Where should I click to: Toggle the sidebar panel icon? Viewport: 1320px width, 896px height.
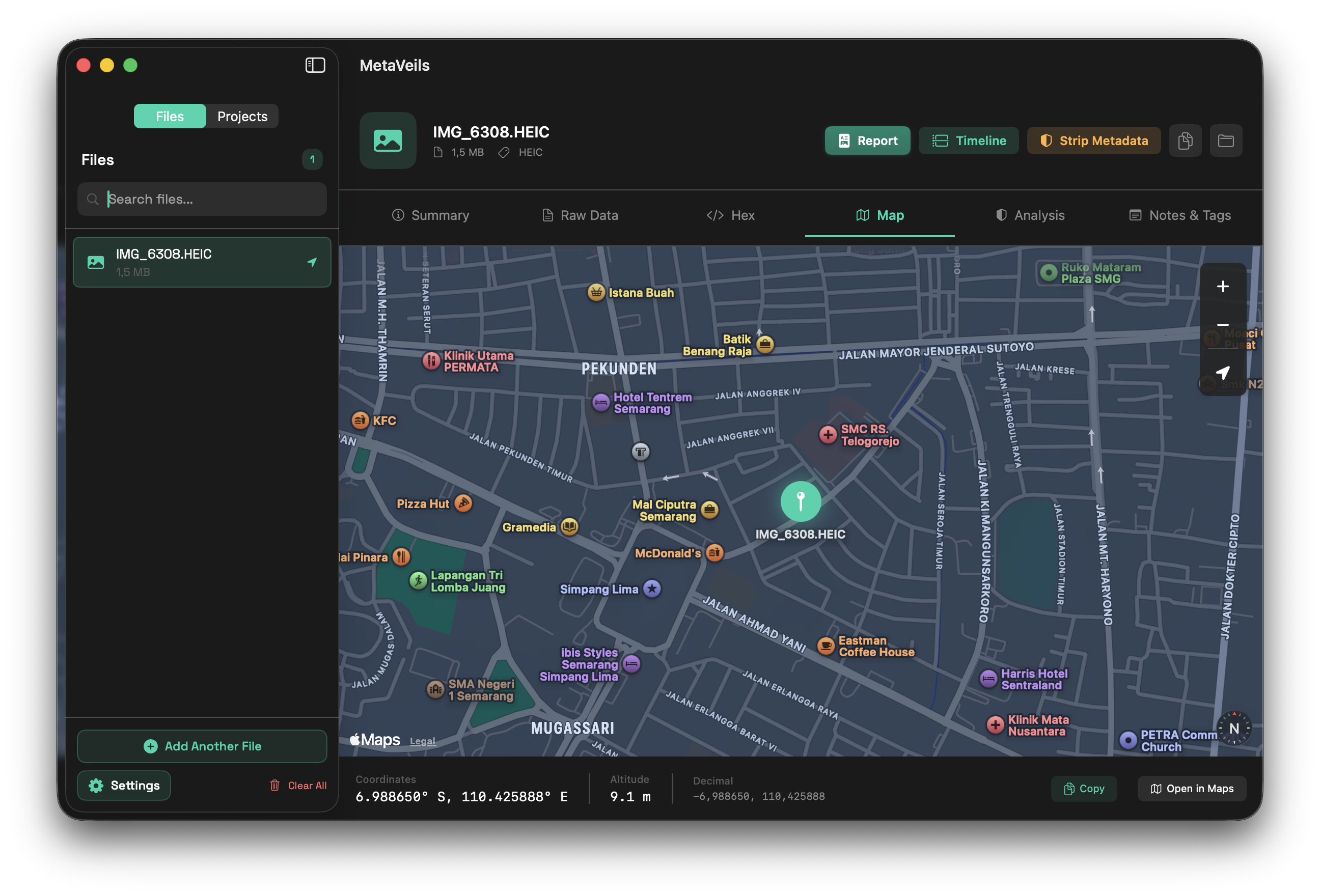click(x=315, y=65)
